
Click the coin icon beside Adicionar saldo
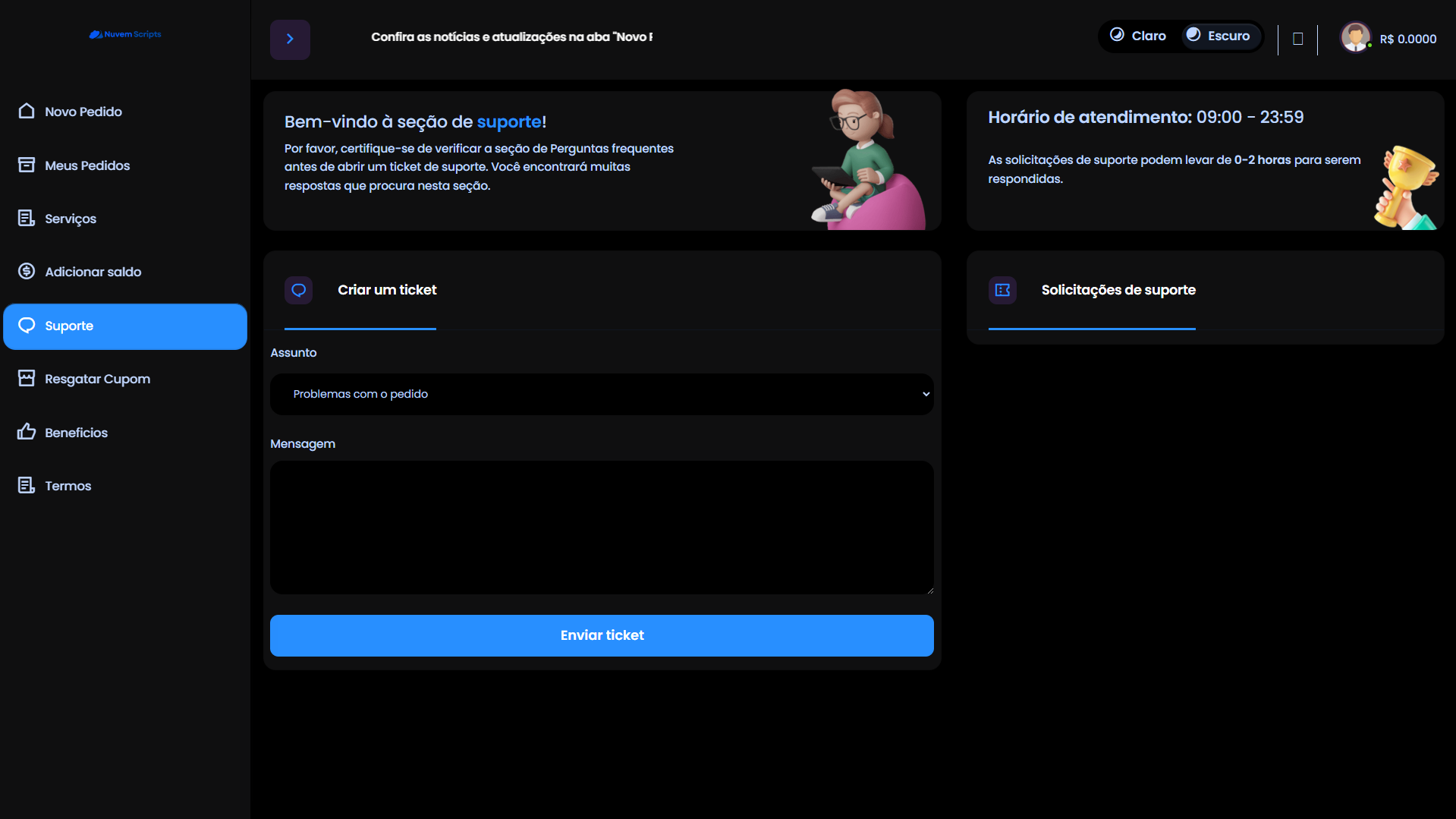tap(27, 271)
